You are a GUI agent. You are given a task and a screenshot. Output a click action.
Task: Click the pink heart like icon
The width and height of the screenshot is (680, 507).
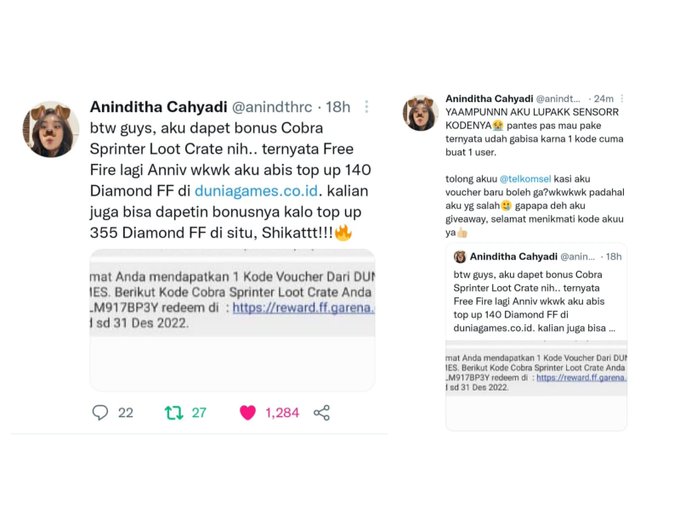248,412
